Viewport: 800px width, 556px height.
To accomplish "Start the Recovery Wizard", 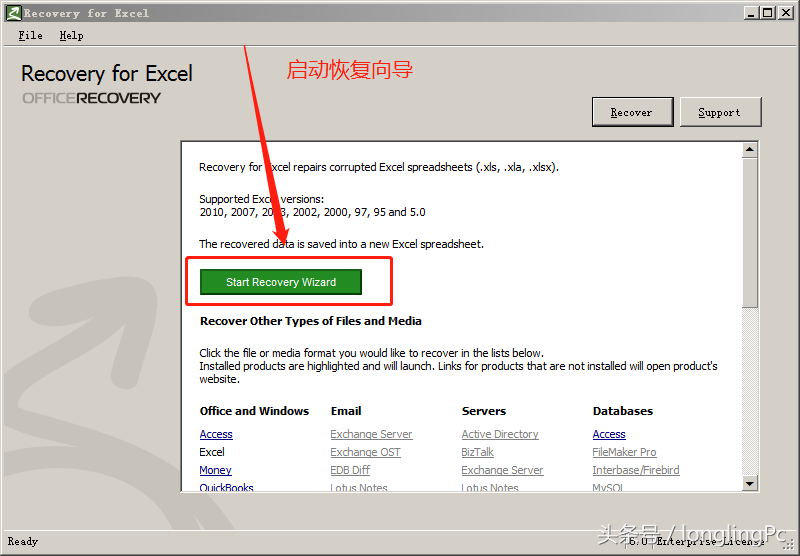I will 281,282.
